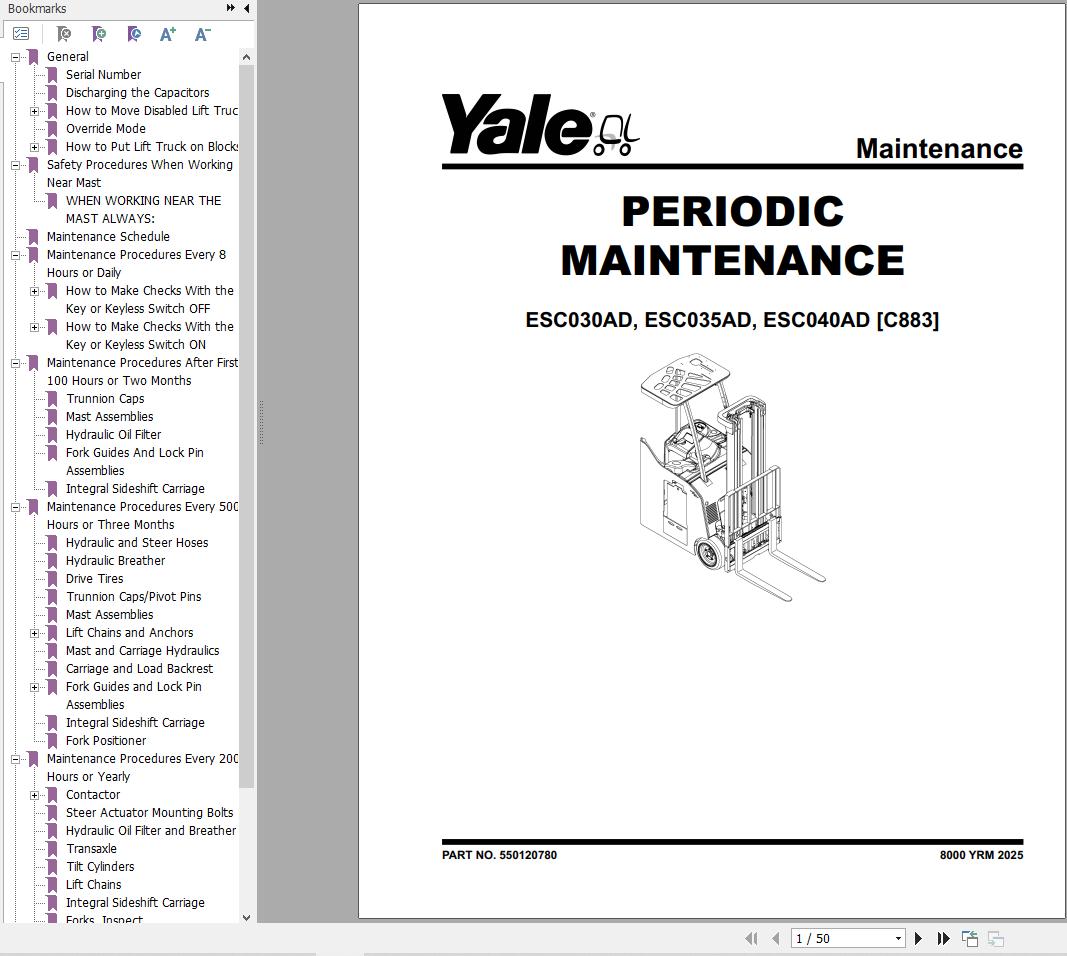Click the expand panels chevron in Bookmarks header
Image resolution: width=1067 pixels, height=956 pixels.
(229, 8)
